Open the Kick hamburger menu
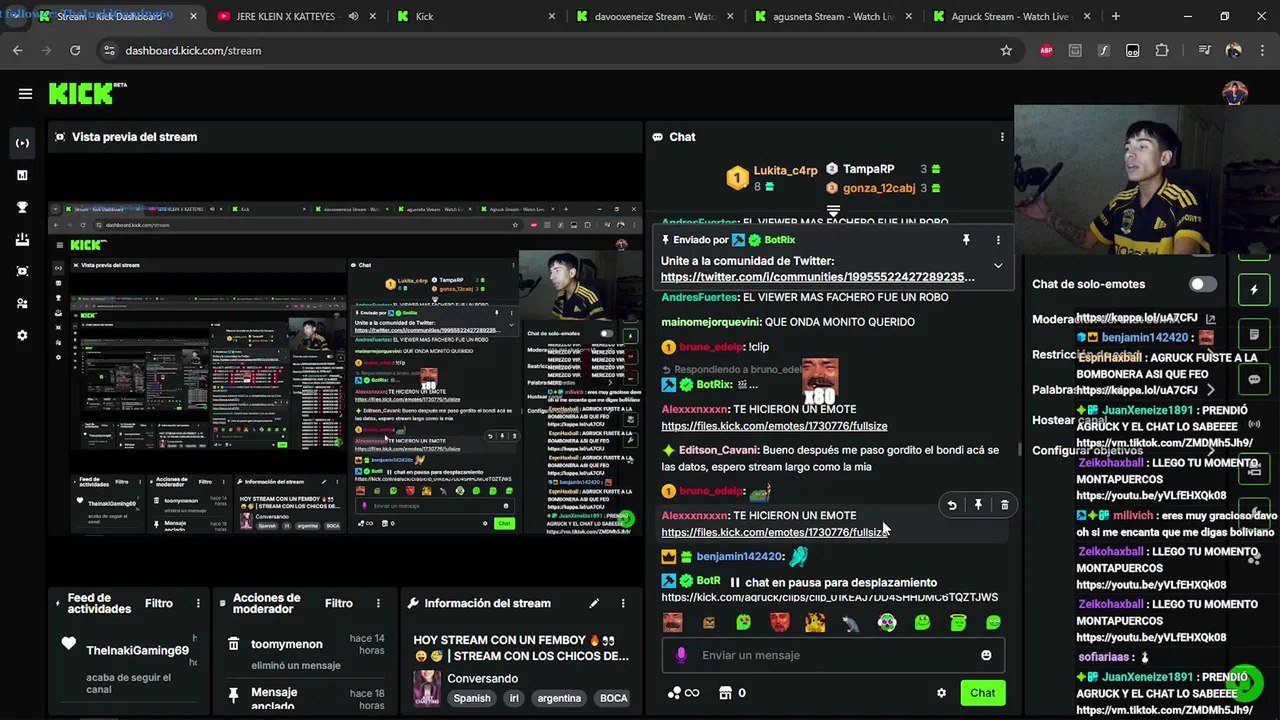1280x720 pixels. 25,94
